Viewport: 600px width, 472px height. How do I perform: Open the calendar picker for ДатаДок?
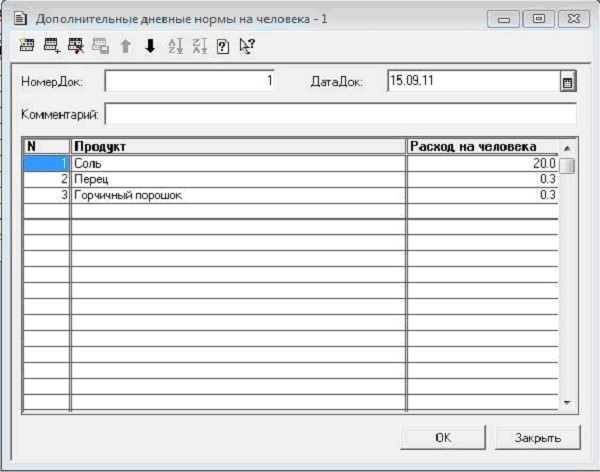(x=567, y=82)
